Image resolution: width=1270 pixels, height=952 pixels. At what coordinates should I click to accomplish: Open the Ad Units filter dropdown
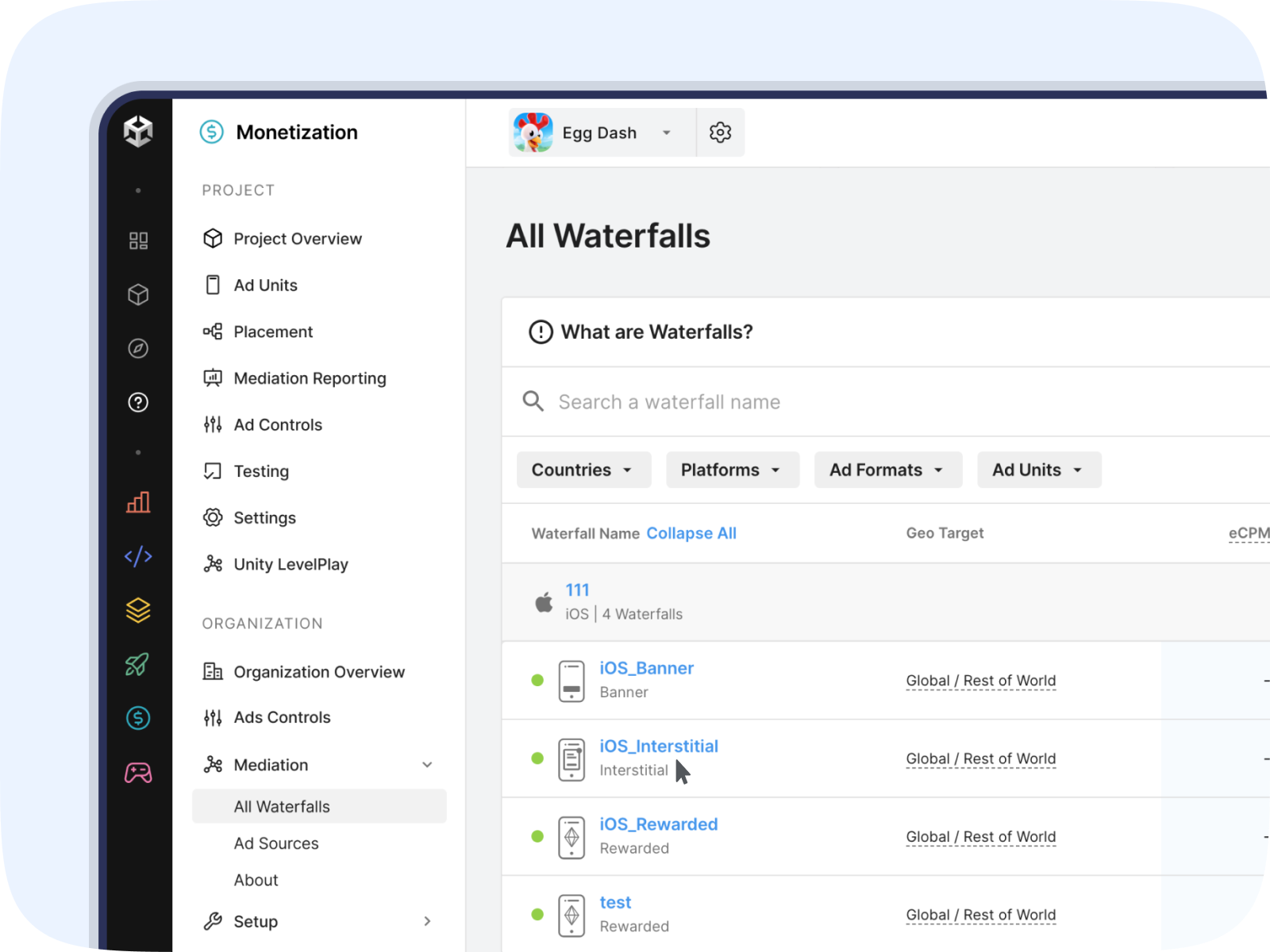(1038, 470)
